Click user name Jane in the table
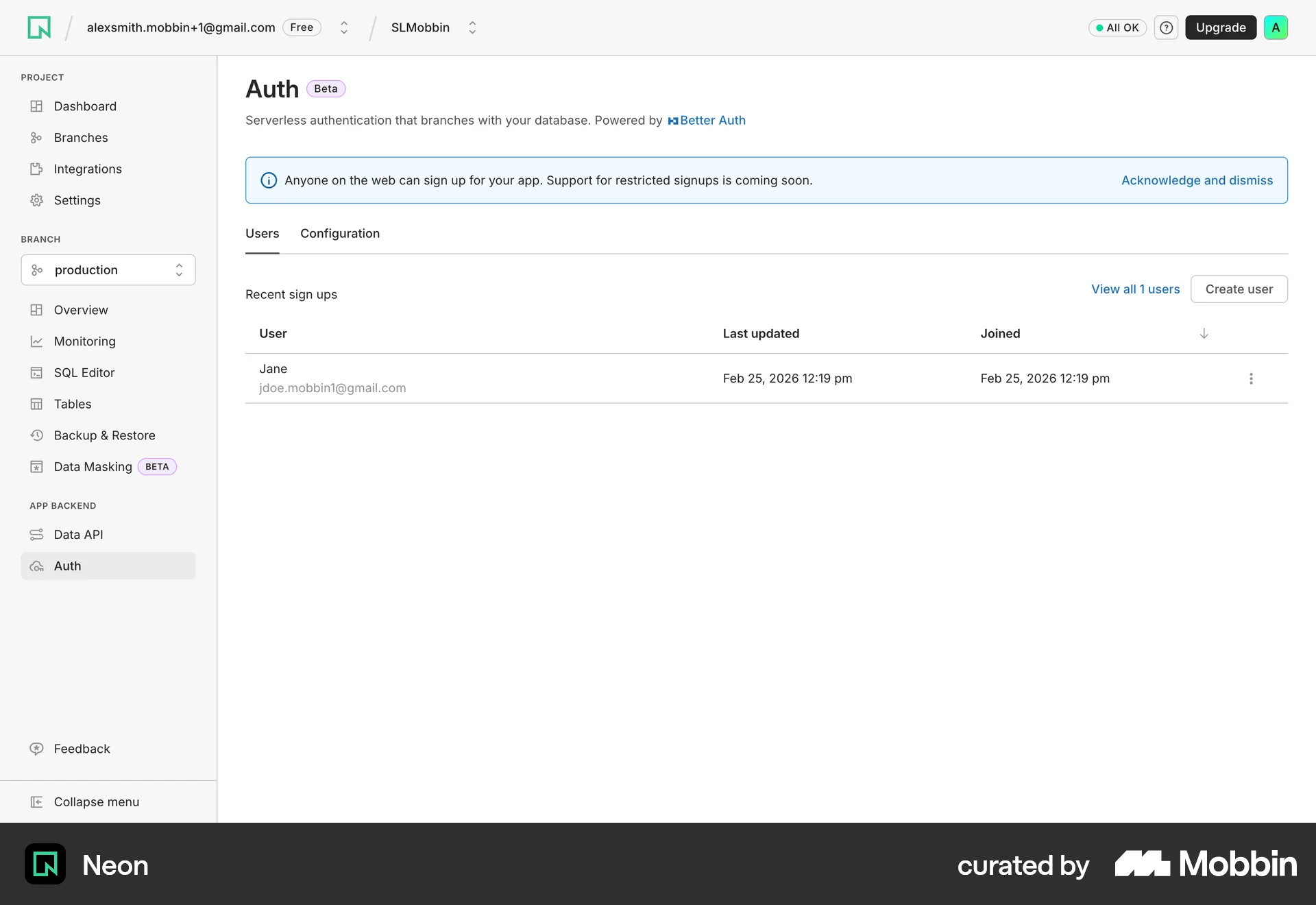The height and width of the screenshot is (905, 1316). click(273, 369)
